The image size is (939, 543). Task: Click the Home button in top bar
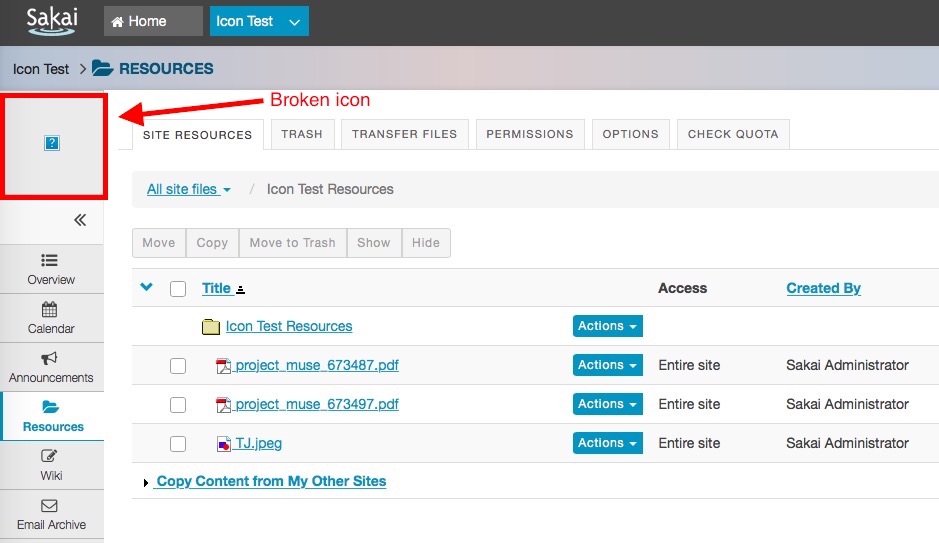[153, 22]
